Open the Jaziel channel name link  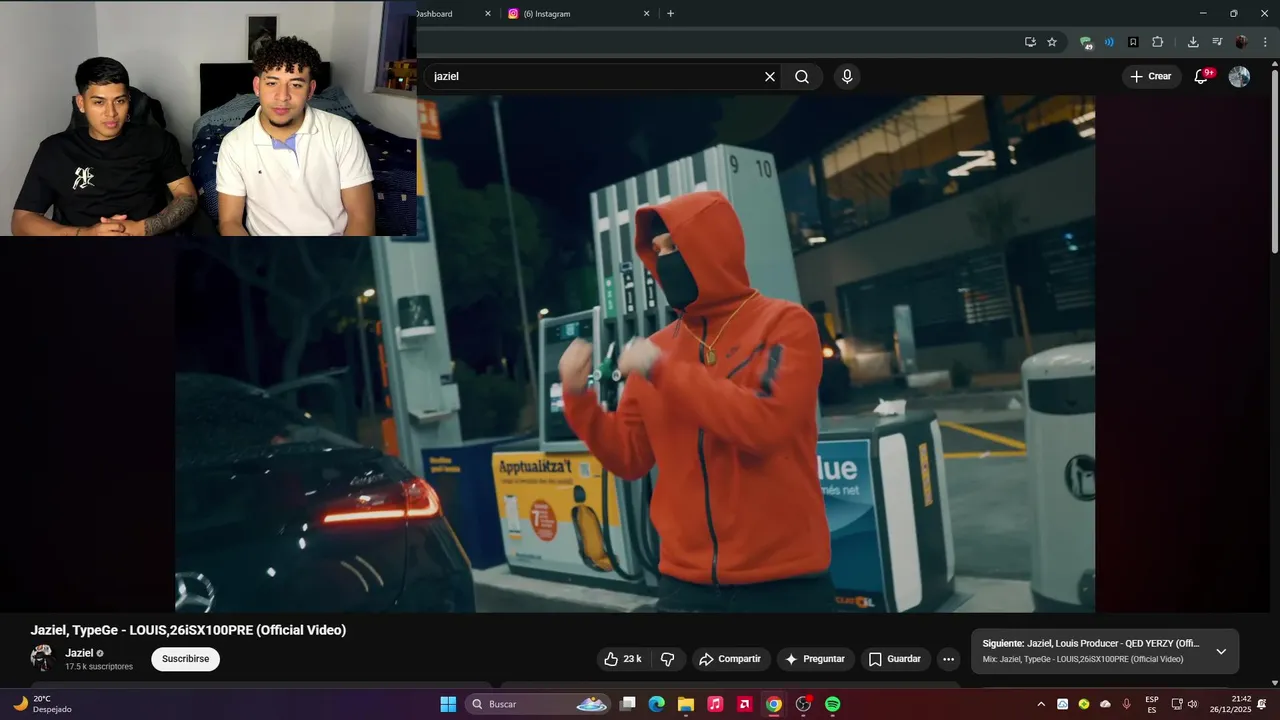79,653
